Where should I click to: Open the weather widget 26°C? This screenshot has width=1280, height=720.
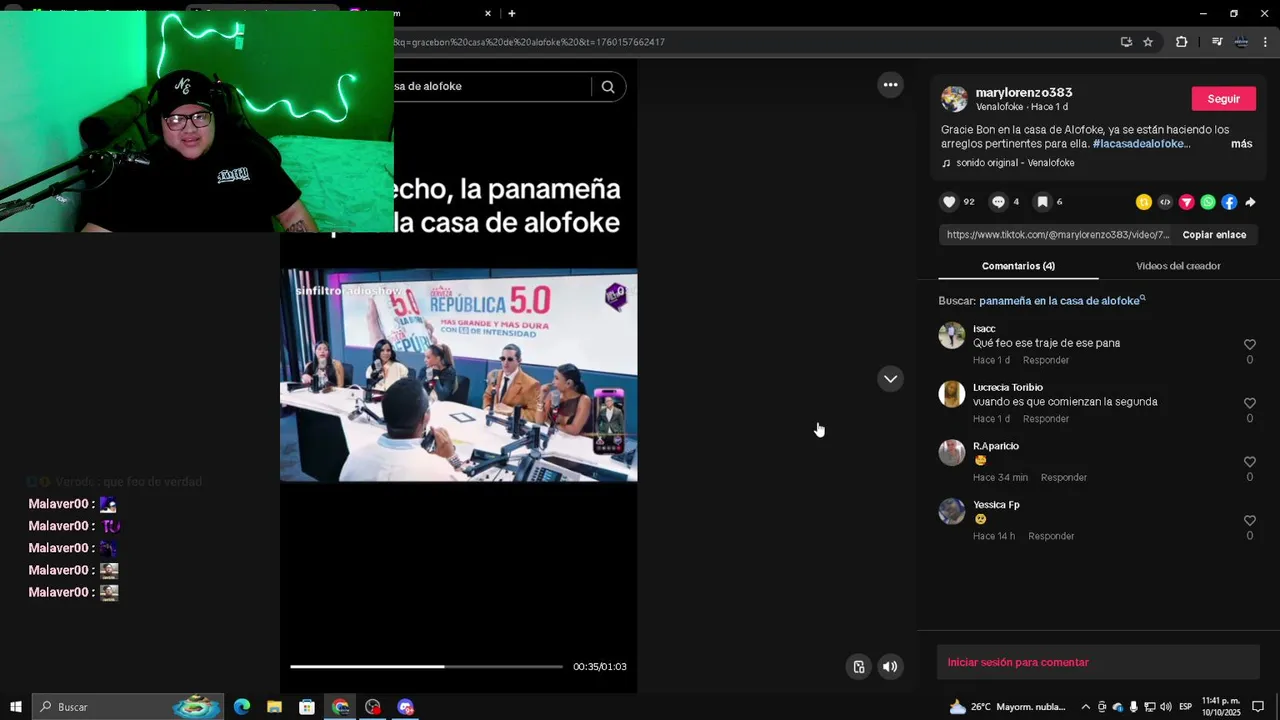(1008, 707)
